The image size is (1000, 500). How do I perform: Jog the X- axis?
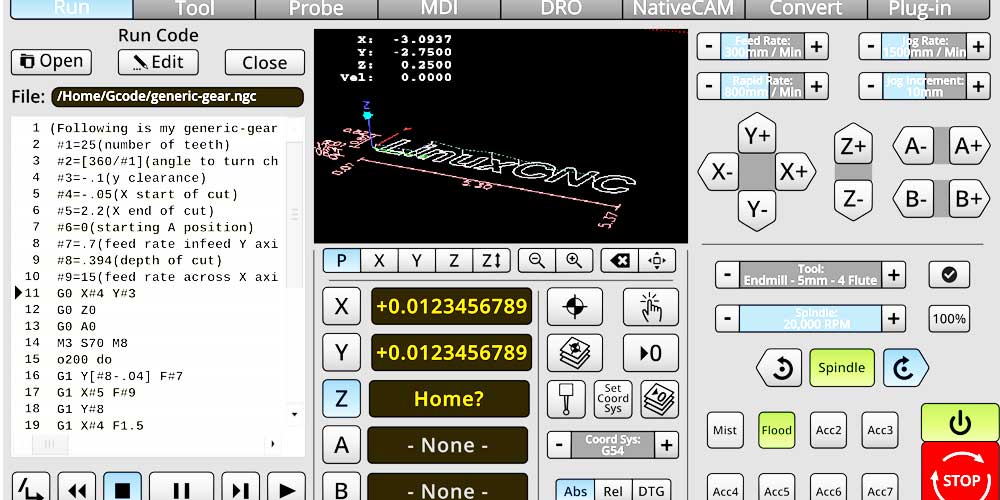[x=719, y=172]
